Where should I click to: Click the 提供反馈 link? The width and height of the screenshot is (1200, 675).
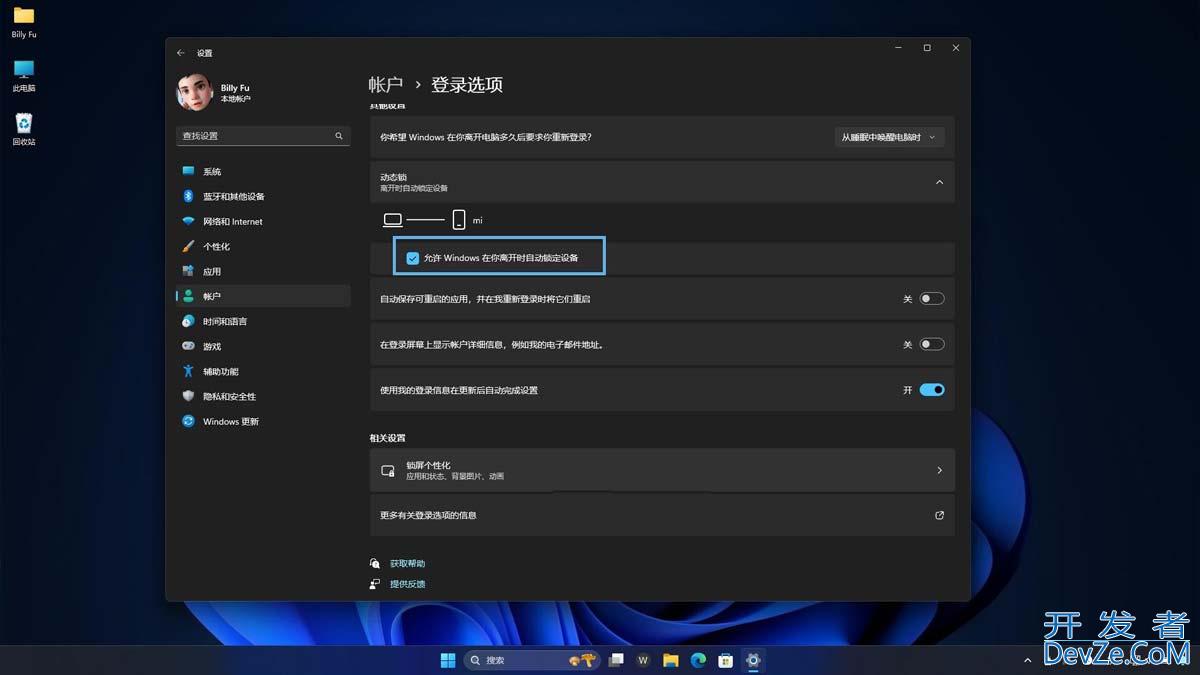pos(407,584)
